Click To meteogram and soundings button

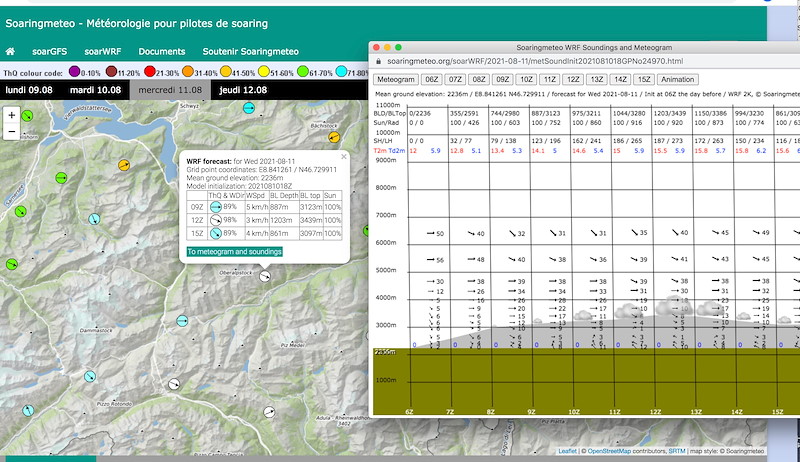[x=234, y=251]
